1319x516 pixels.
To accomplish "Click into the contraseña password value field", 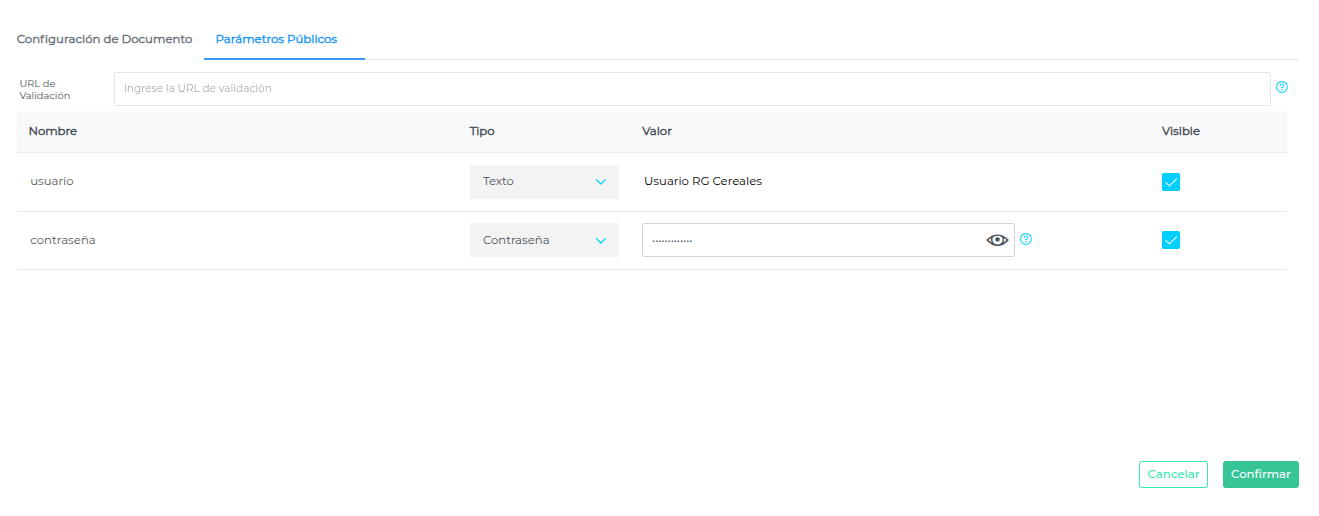I will coord(810,240).
